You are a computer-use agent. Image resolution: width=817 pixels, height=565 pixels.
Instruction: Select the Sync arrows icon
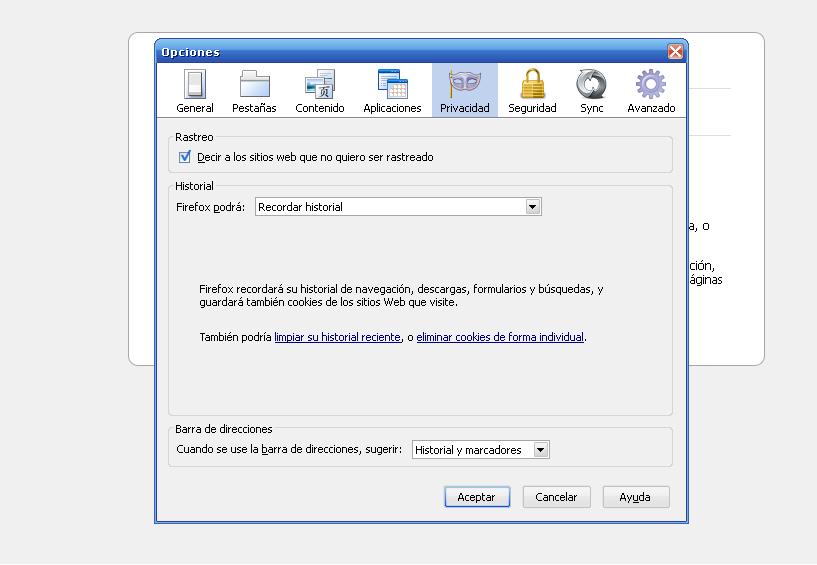pos(591,84)
